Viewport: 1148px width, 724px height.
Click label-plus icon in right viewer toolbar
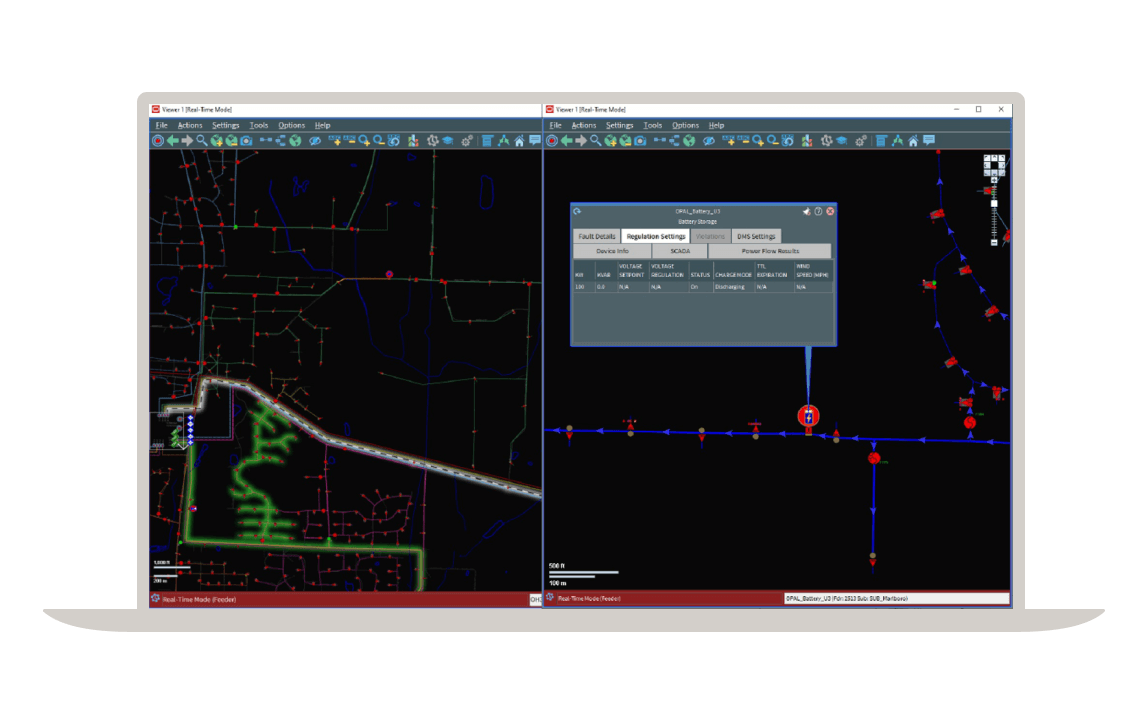728,141
